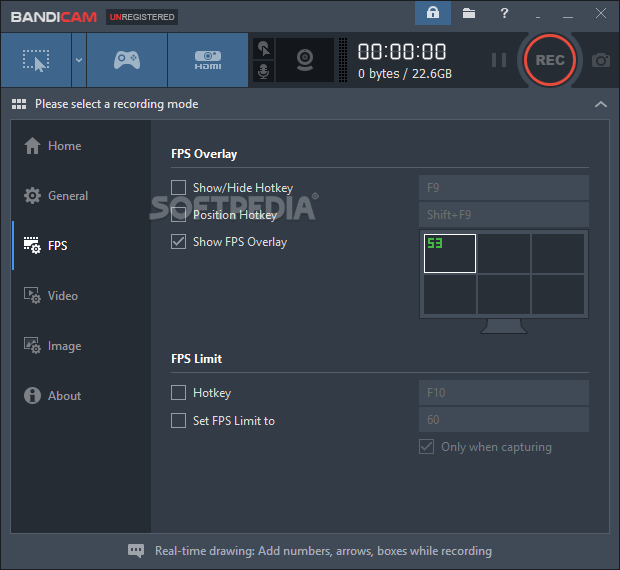
Task: Click the Shift+F9 hotkey field
Action: click(x=504, y=215)
